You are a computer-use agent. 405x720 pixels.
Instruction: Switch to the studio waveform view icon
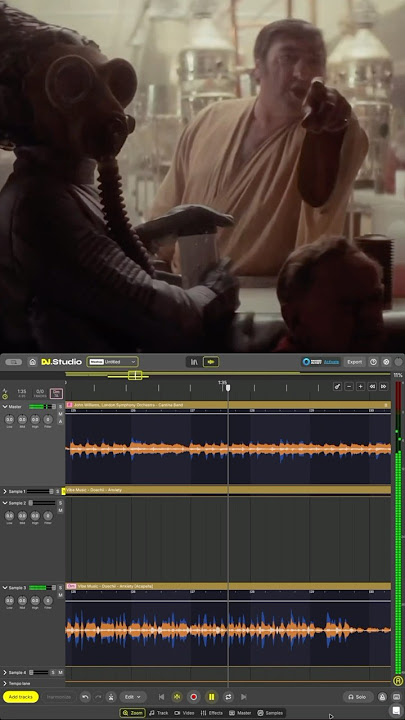(x=211, y=362)
